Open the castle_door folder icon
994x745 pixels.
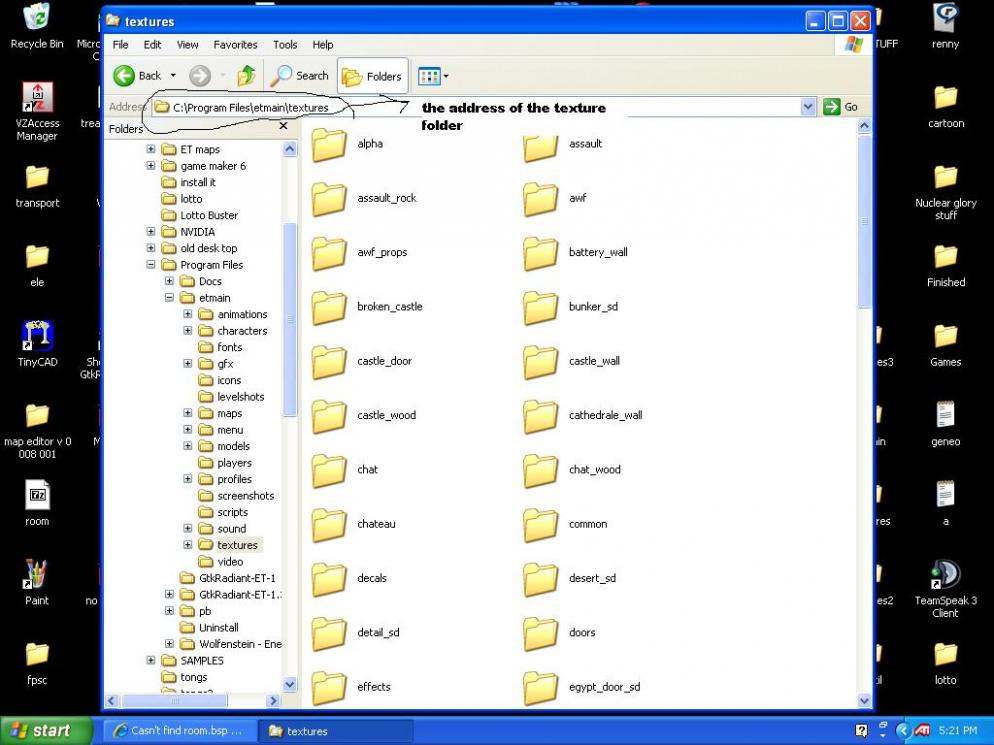click(x=329, y=362)
